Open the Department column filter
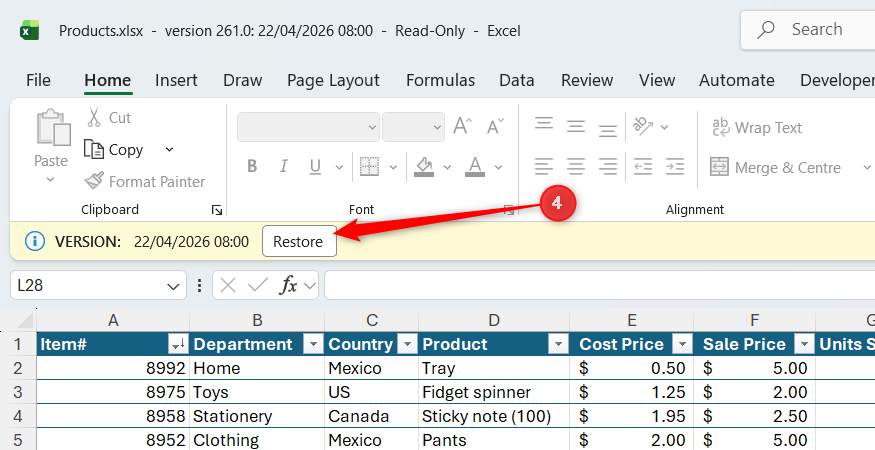This screenshot has height=450, width=875. coord(314,344)
